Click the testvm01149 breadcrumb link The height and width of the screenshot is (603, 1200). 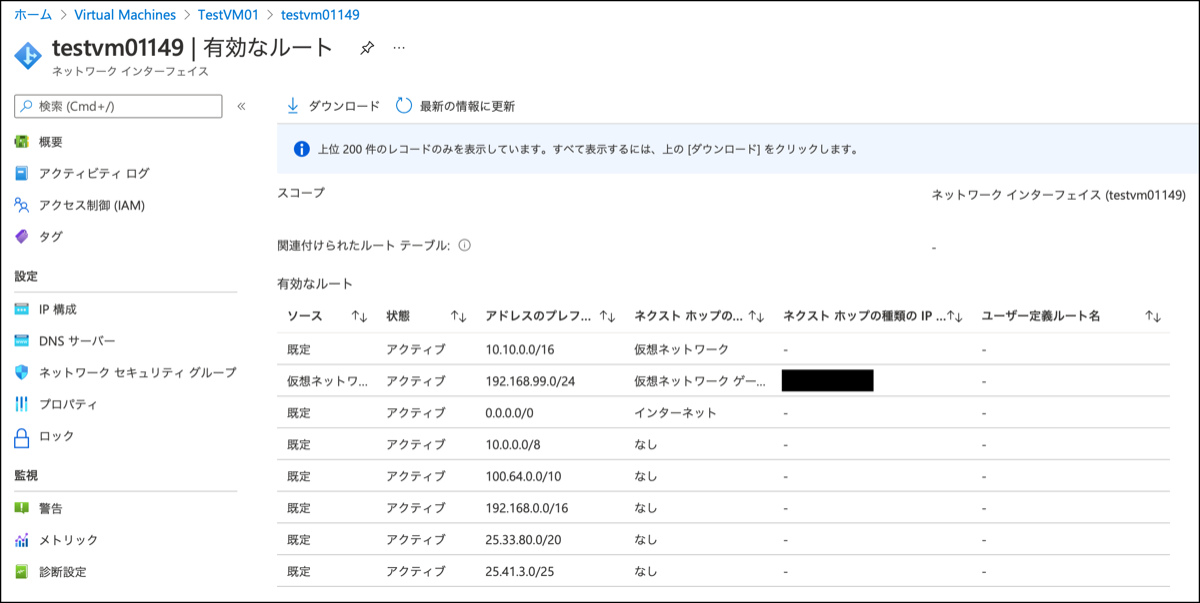click(x=320, y=15)
